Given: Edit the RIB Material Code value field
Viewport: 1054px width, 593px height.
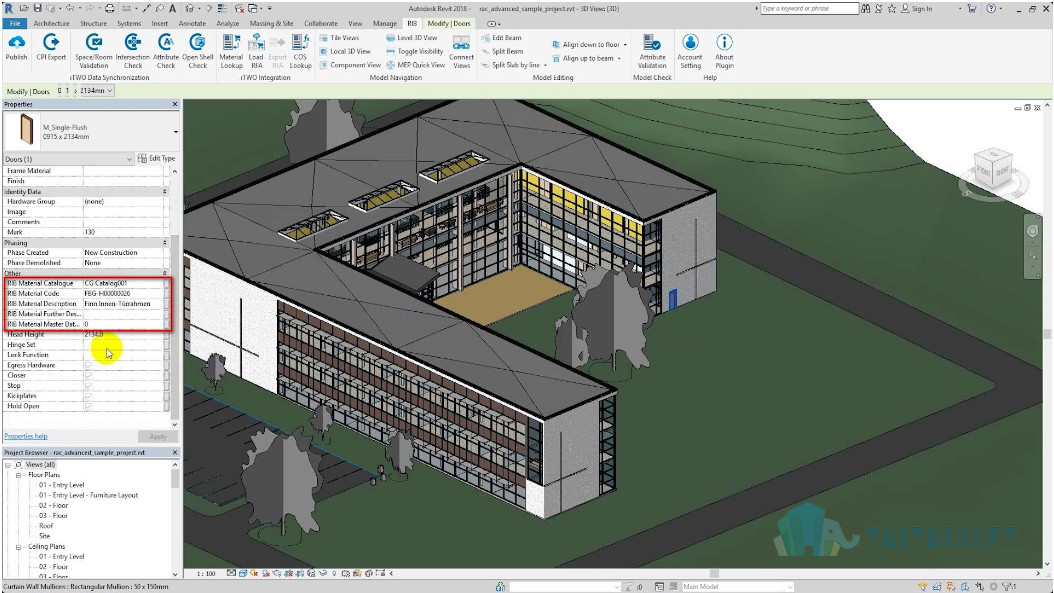Looking at the screenshot, I should (123, 294).
